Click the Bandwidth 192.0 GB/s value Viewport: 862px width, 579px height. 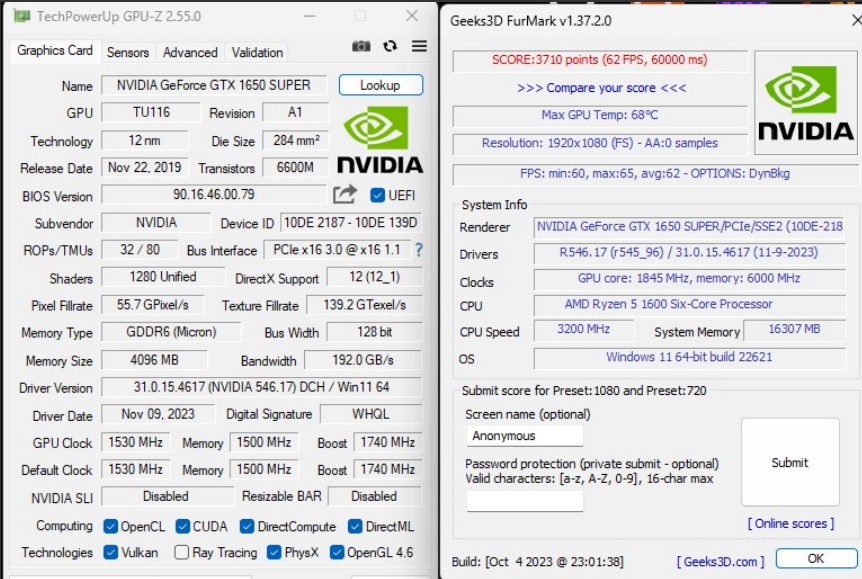[x=363, y=360]
